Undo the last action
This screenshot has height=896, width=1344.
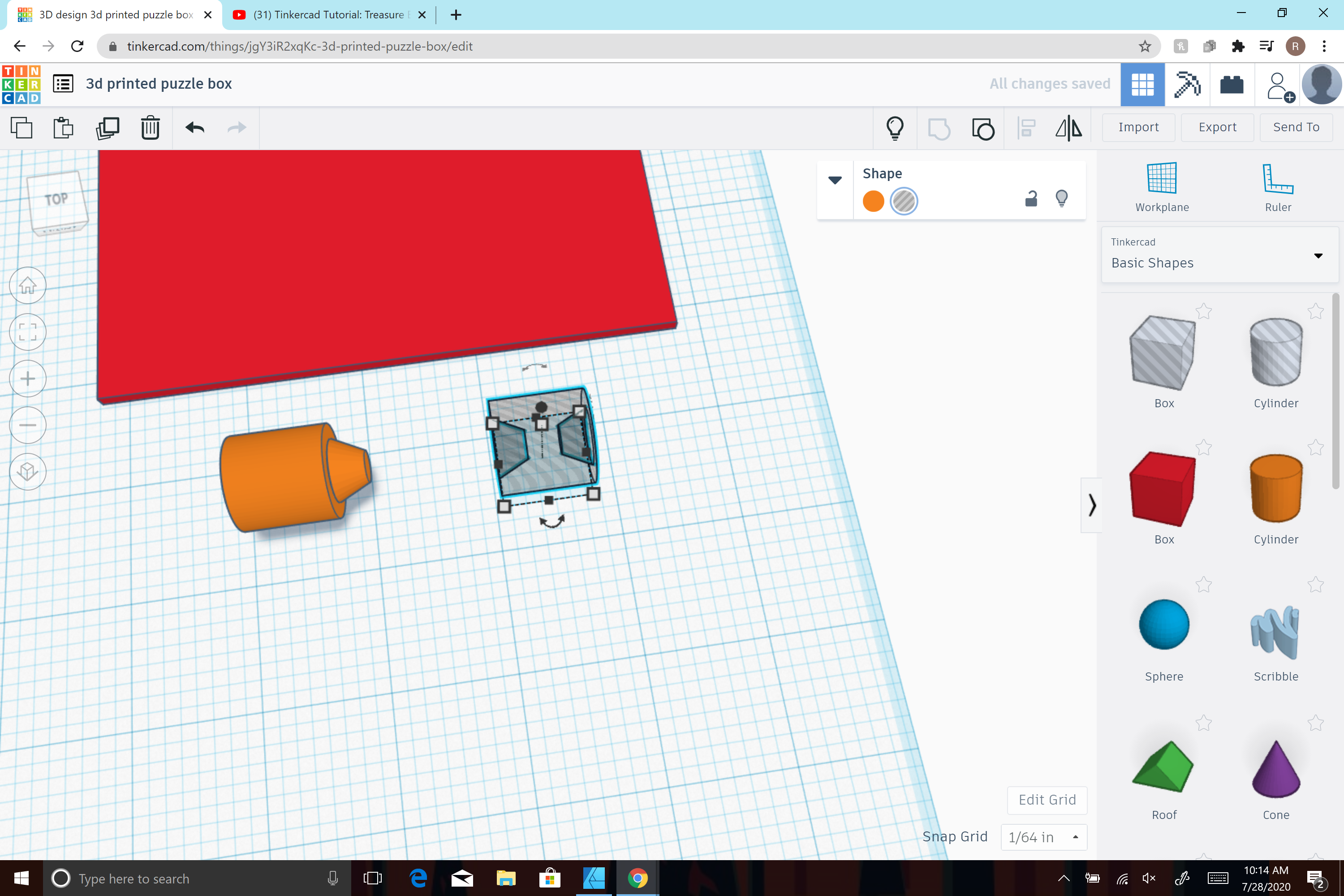click(x=195, y=127)
